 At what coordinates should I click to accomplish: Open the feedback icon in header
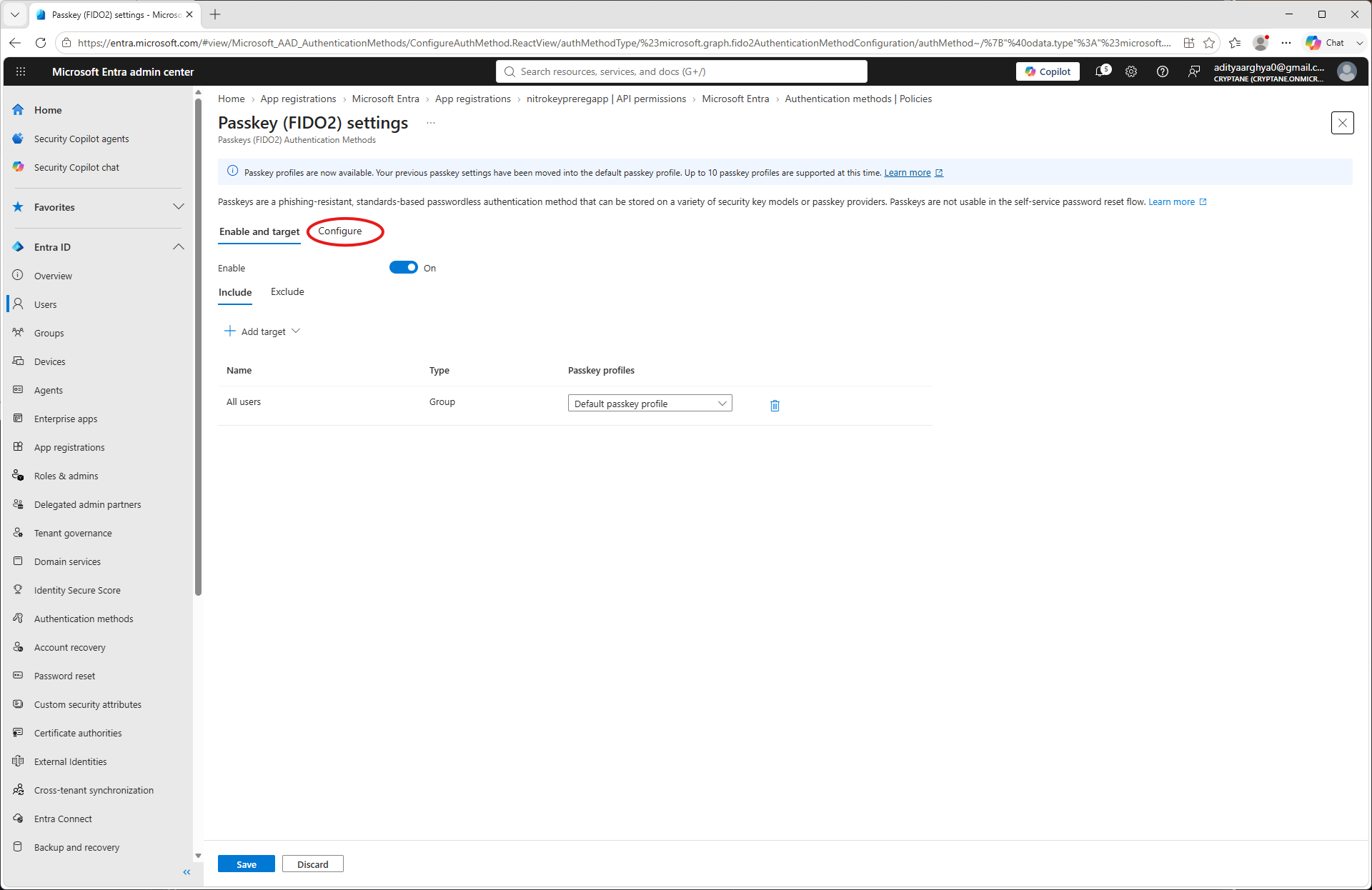coord(1194,71)
